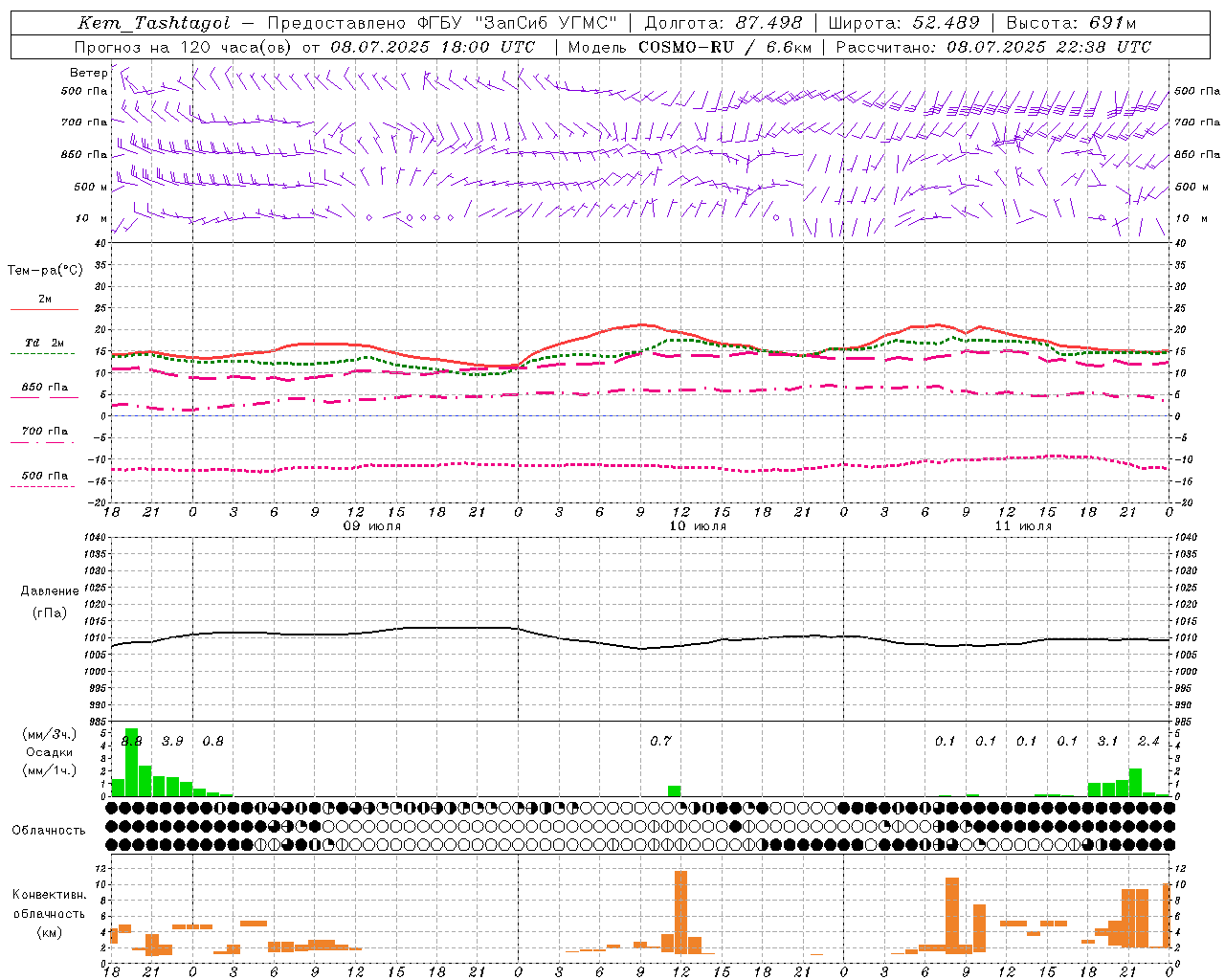Click the 09 июля date label
Image resolution: width=1225 pixels, height=980 pixels.
pyautogui.click(x=372, y=526)
